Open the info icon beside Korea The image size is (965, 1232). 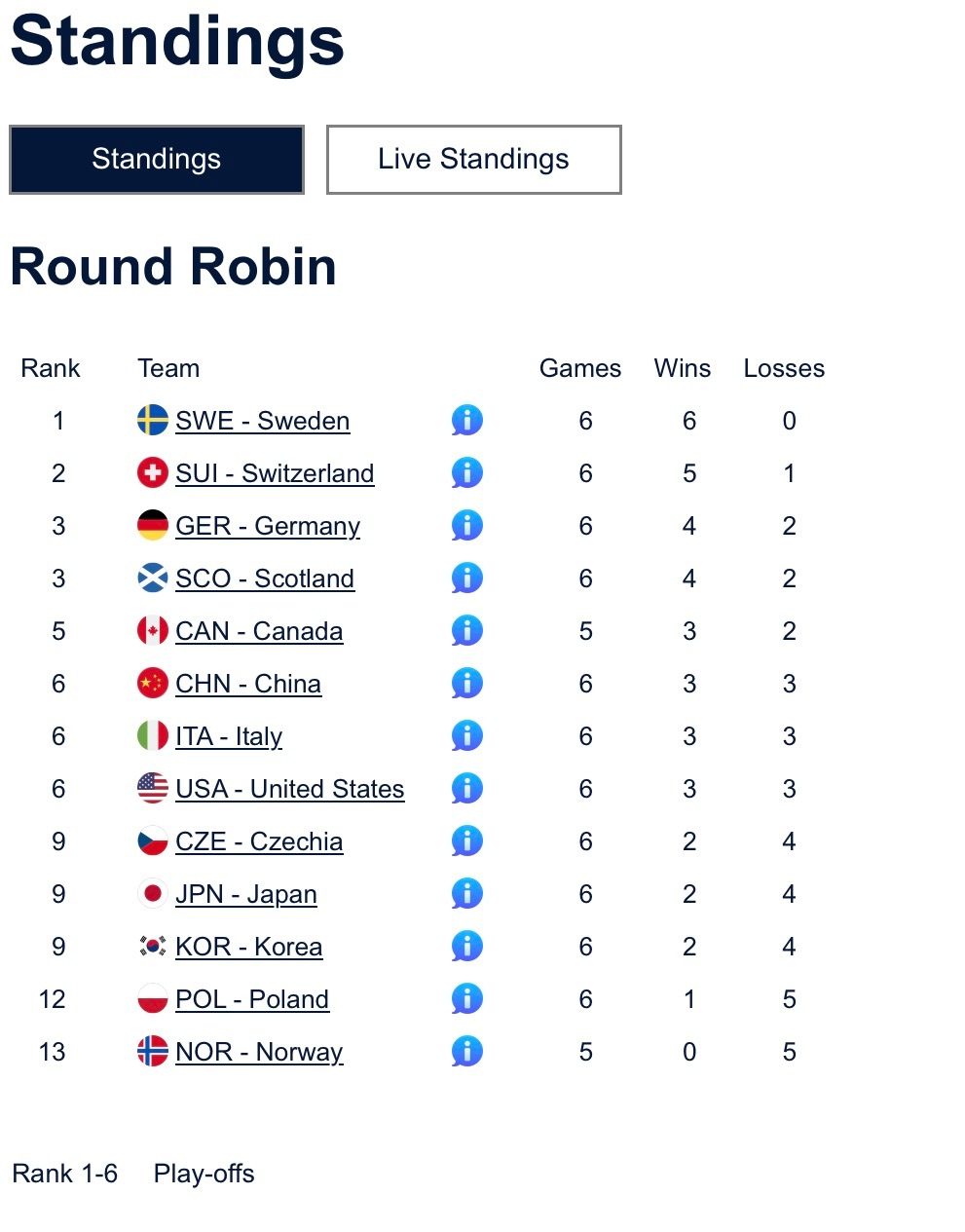click(x=467, y=947)
